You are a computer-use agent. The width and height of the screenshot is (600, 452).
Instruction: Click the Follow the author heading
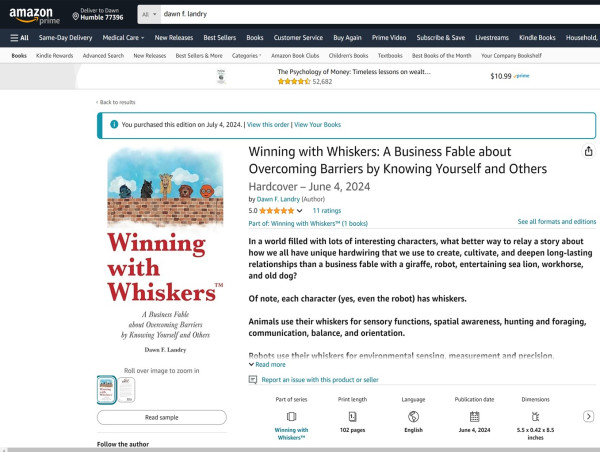click(x=123, y=444)
